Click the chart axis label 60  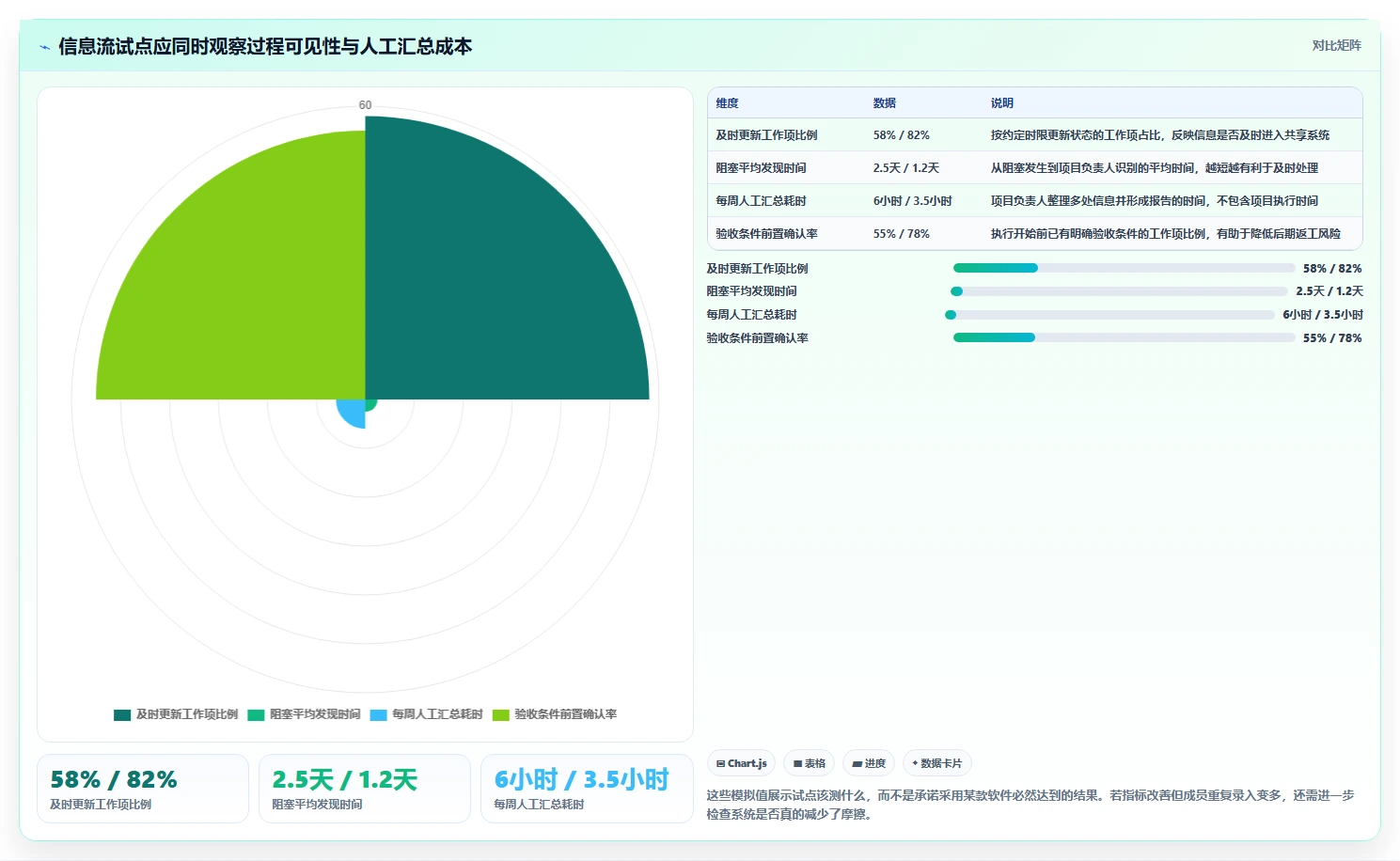click(365, 105)
